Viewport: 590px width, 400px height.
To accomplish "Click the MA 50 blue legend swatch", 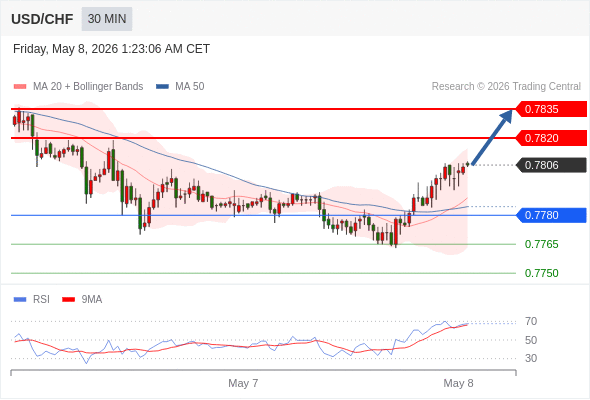I will pyautogui.click(x=162, y=87).
